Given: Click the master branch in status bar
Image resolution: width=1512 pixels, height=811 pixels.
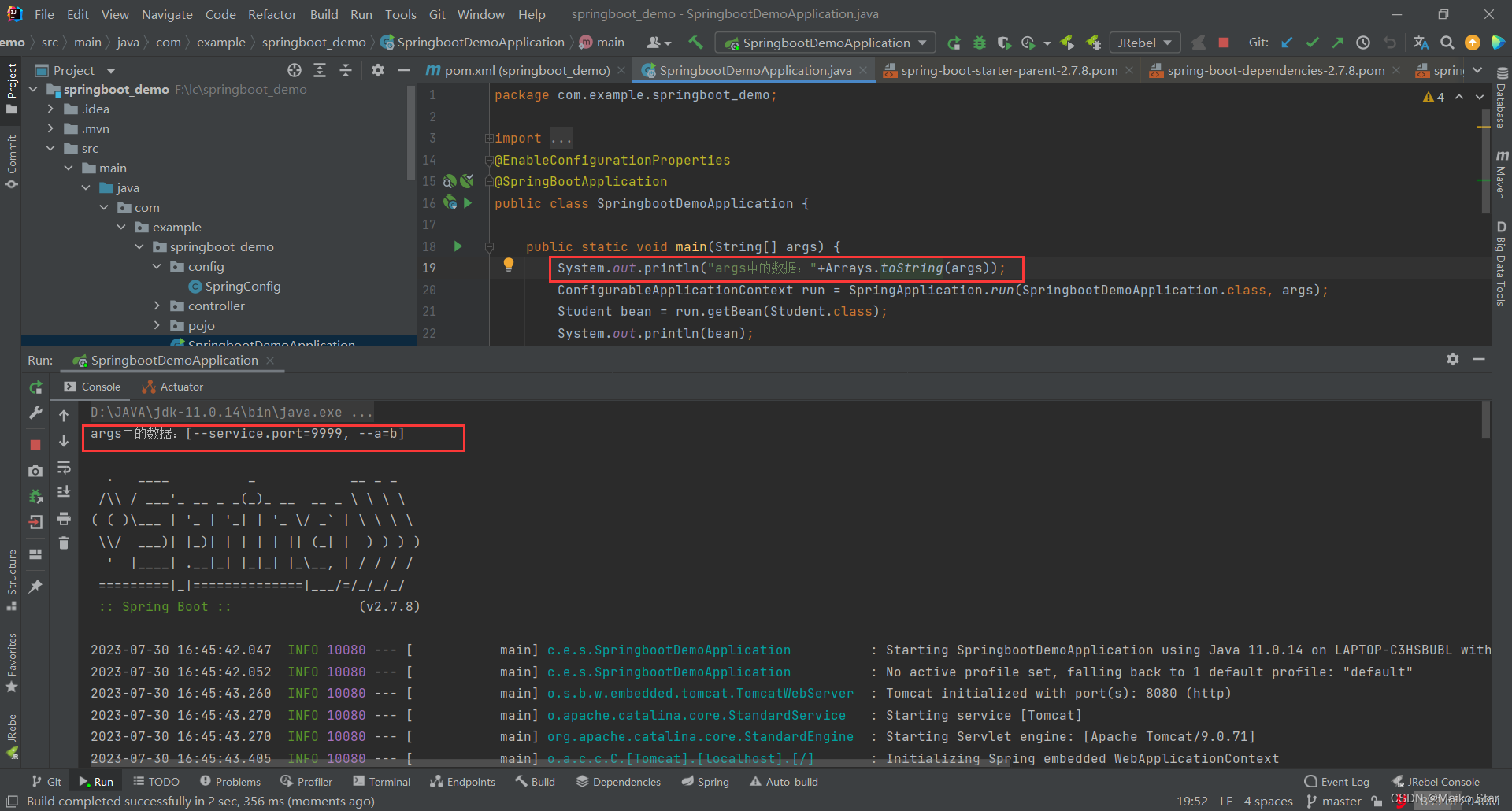Looking at the screenshot, I should click(x=1333, y=801).
